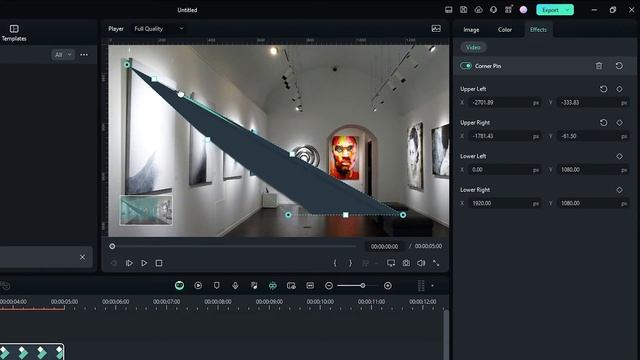This screenshot has width=640, height=360.
Task: Click the Play button
Action: [144, 263]
